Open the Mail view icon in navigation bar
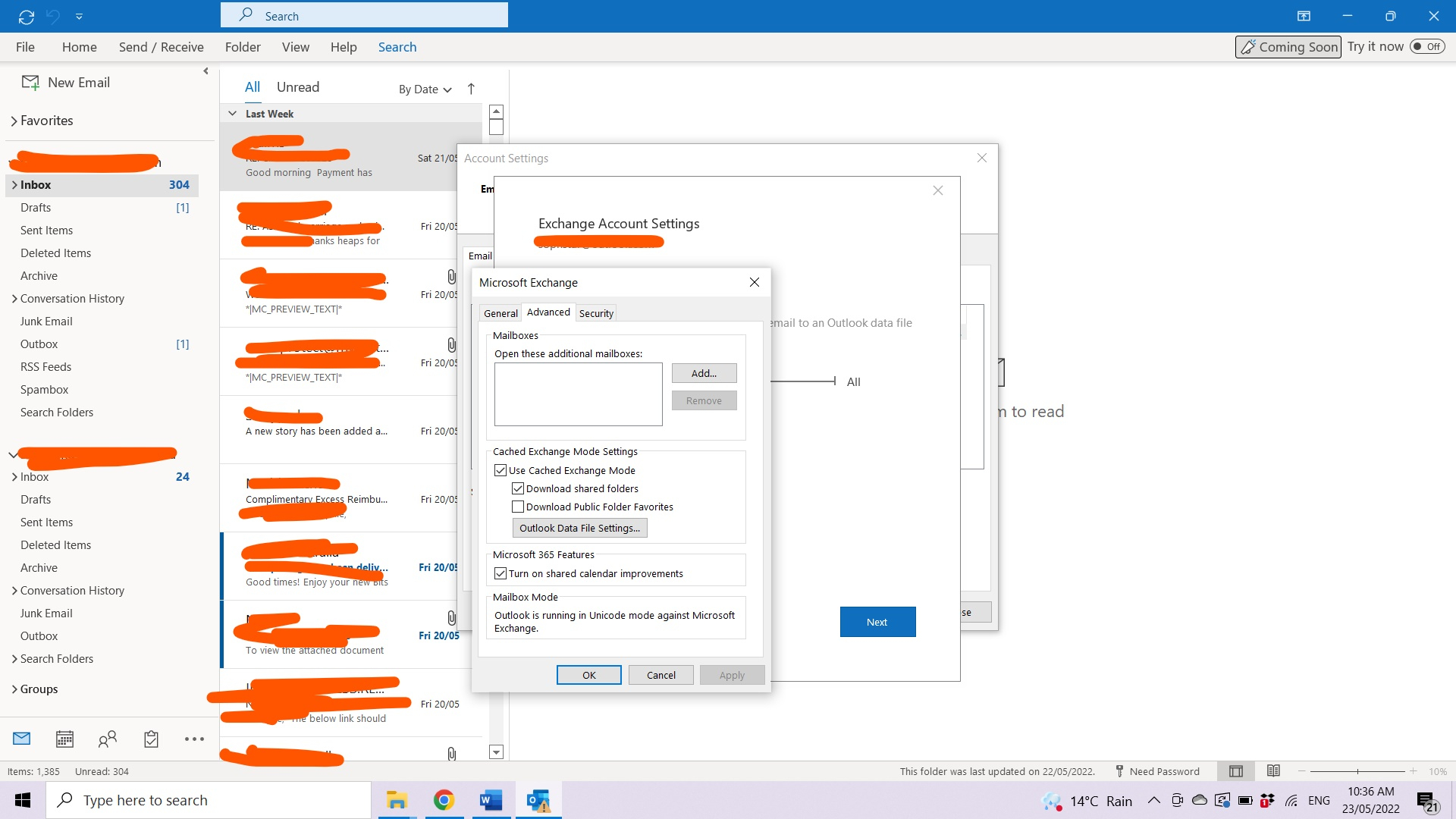 pos(22,739)
